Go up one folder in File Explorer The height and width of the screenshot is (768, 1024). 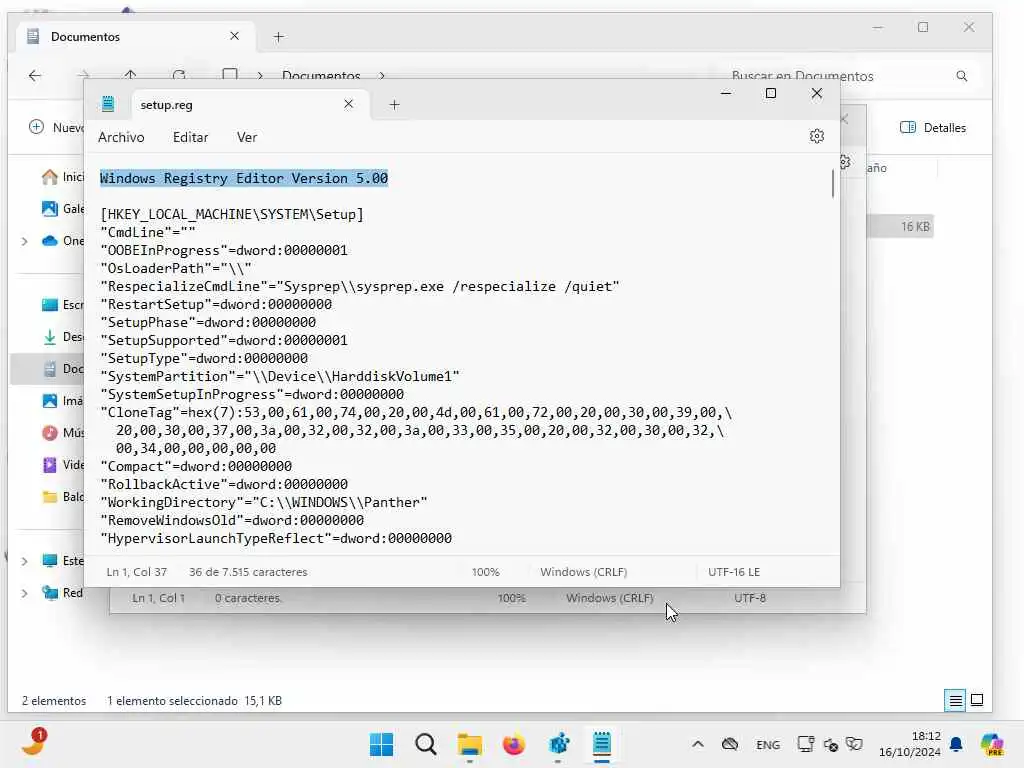(131, 75)
